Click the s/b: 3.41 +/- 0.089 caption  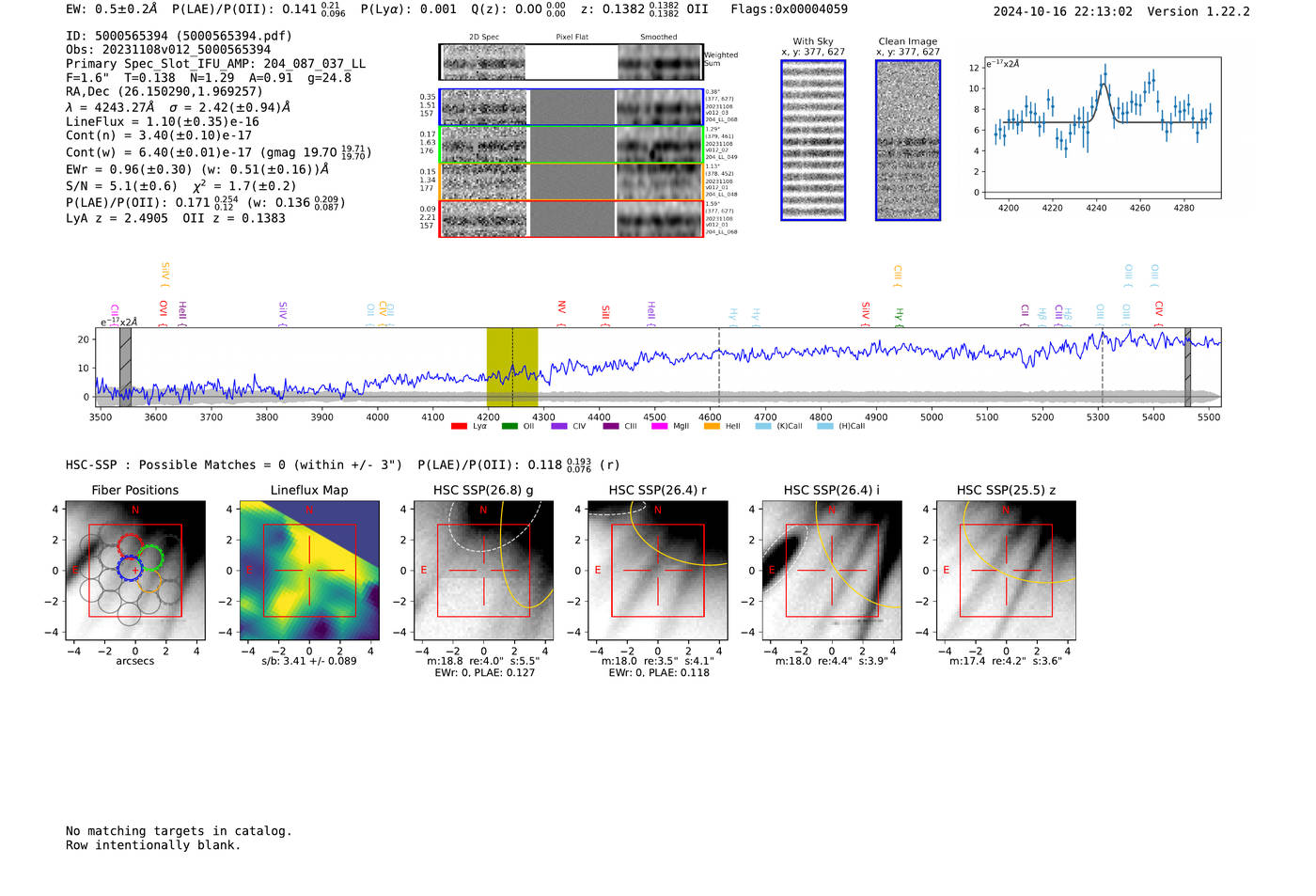[x=309, y=661]
